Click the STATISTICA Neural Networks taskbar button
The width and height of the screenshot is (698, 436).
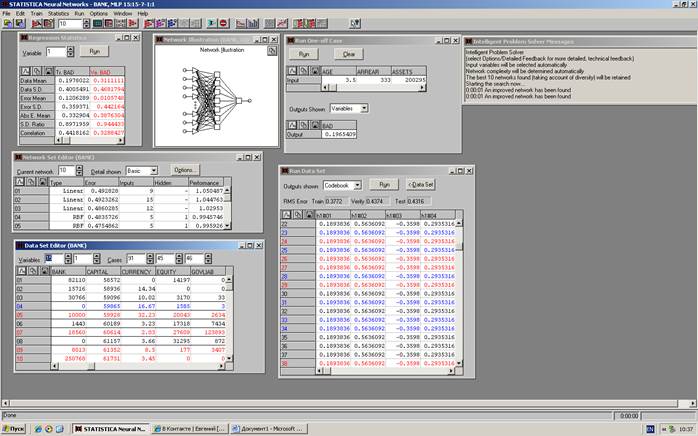click(x=110, y=429)
